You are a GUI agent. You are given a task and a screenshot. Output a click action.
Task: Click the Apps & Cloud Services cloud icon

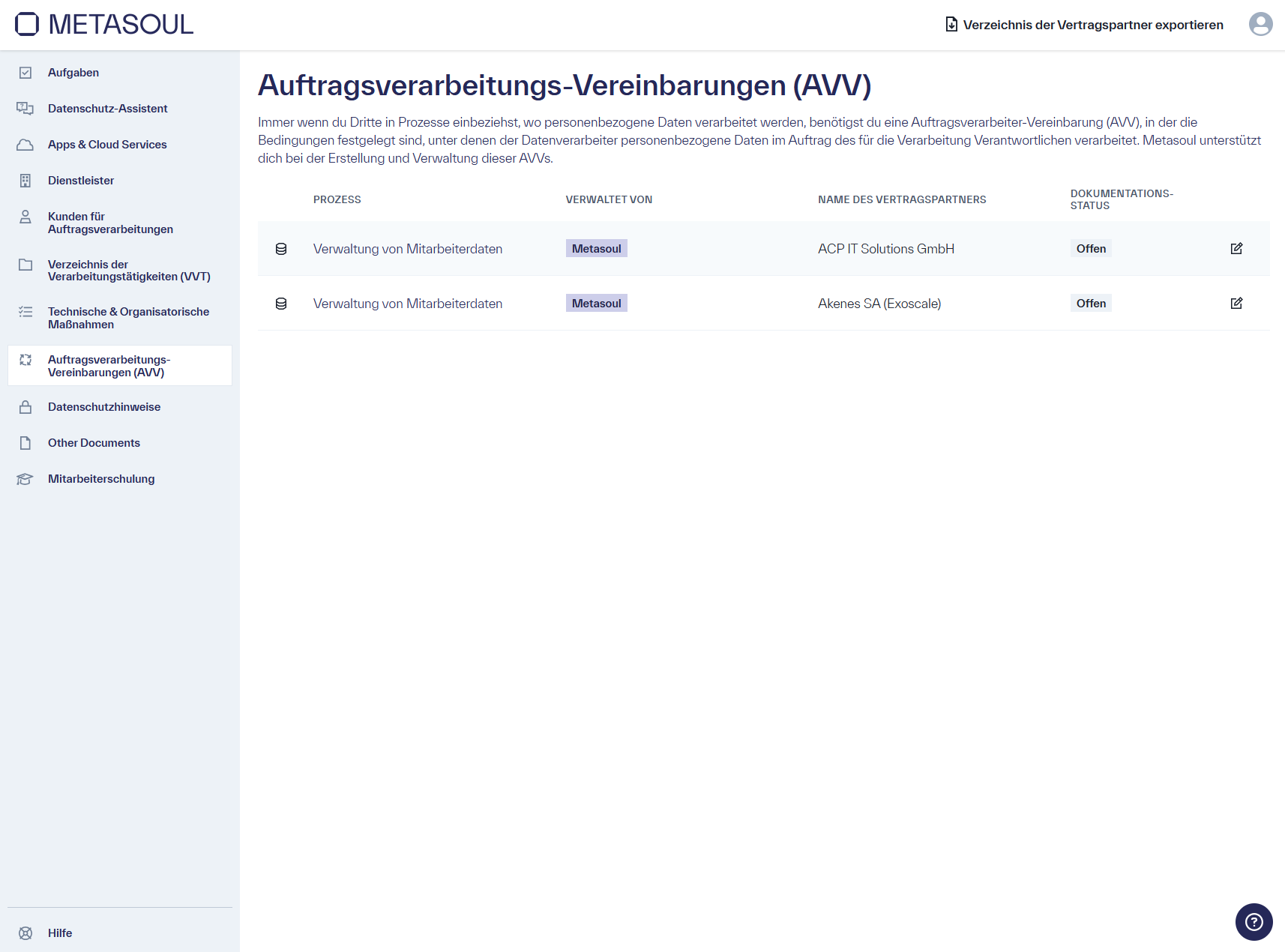25,144
